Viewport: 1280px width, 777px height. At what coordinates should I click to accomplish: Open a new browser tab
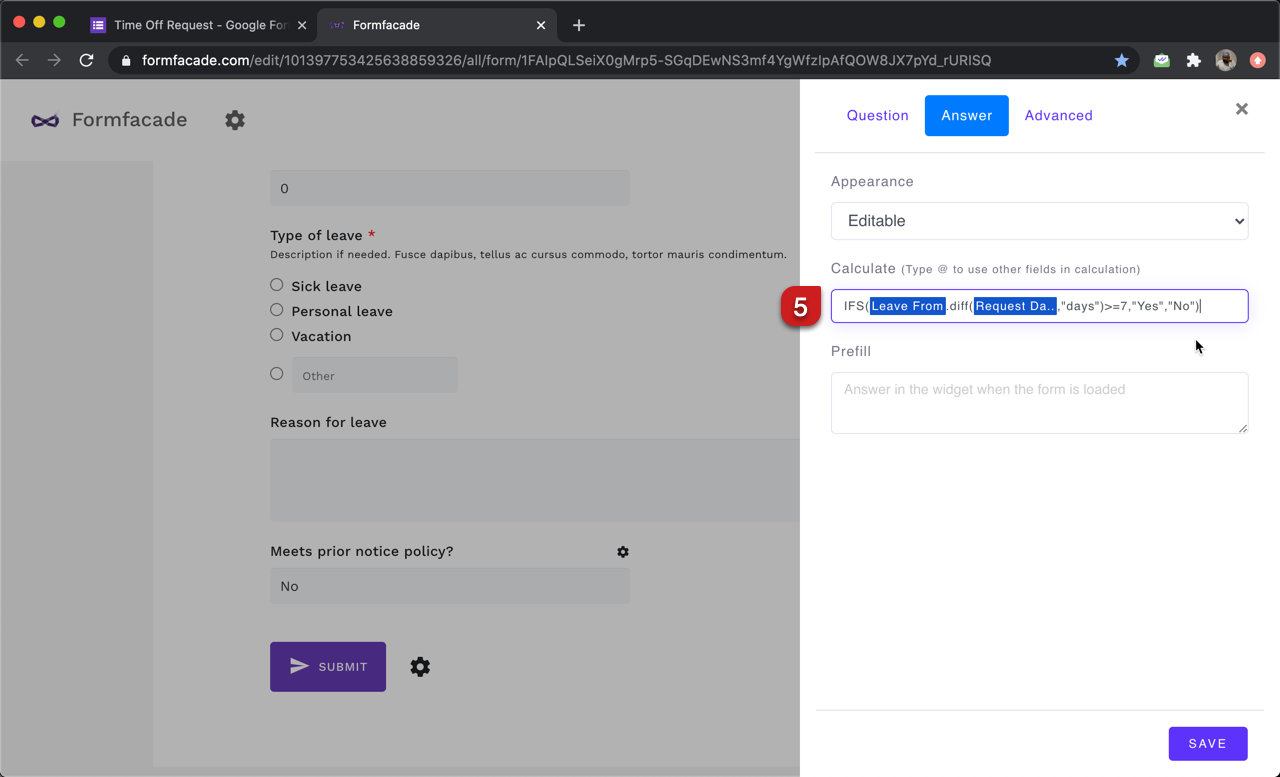pos(579,25)
